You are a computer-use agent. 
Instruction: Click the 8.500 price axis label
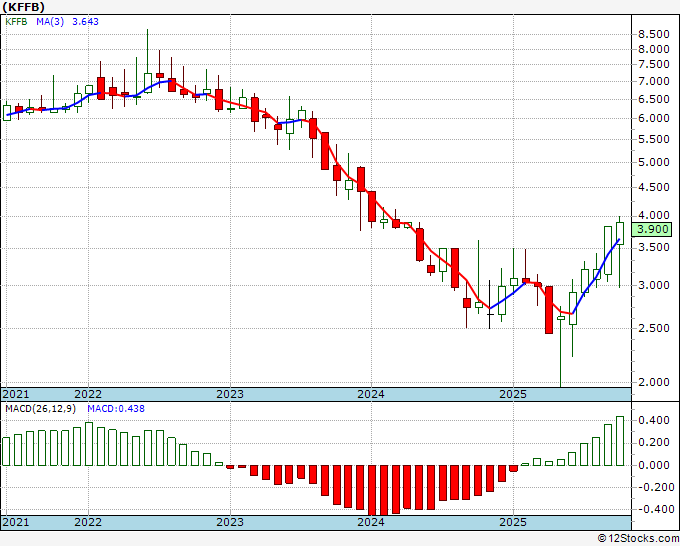[654, 34]
